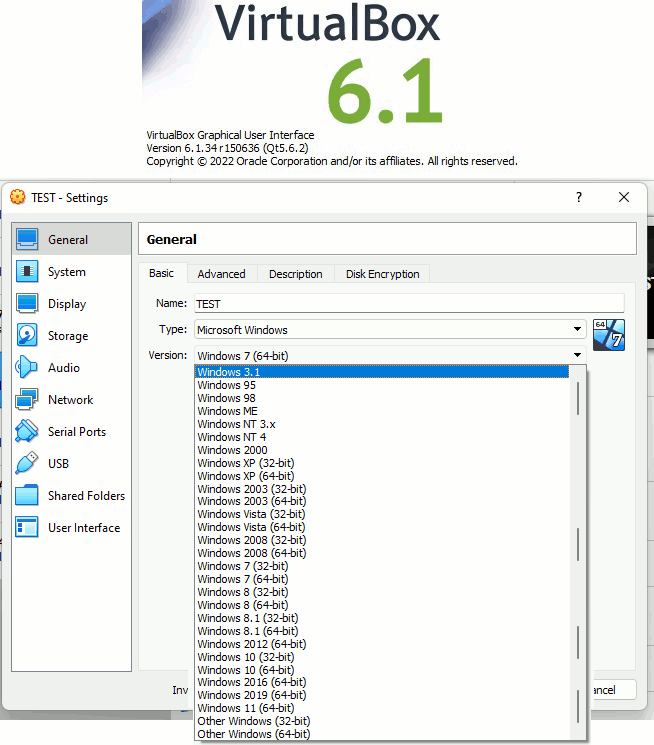Click the Name input field containing TEST

(x=409, y=304)
